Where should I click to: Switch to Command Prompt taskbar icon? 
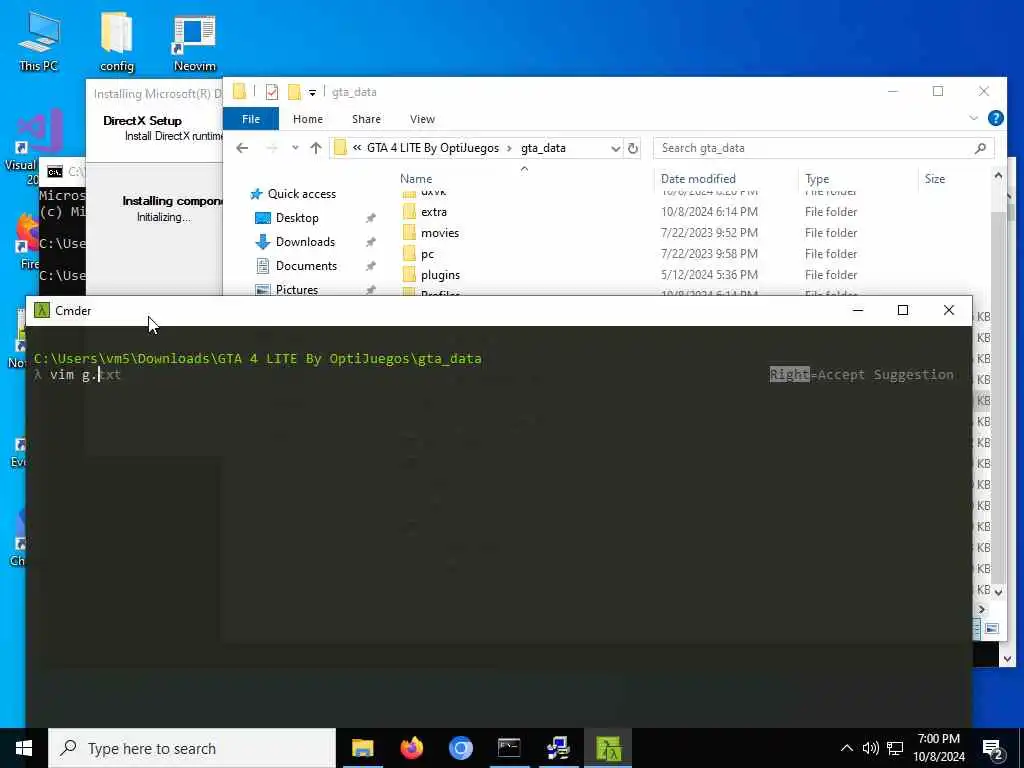[x=509, y=748]
